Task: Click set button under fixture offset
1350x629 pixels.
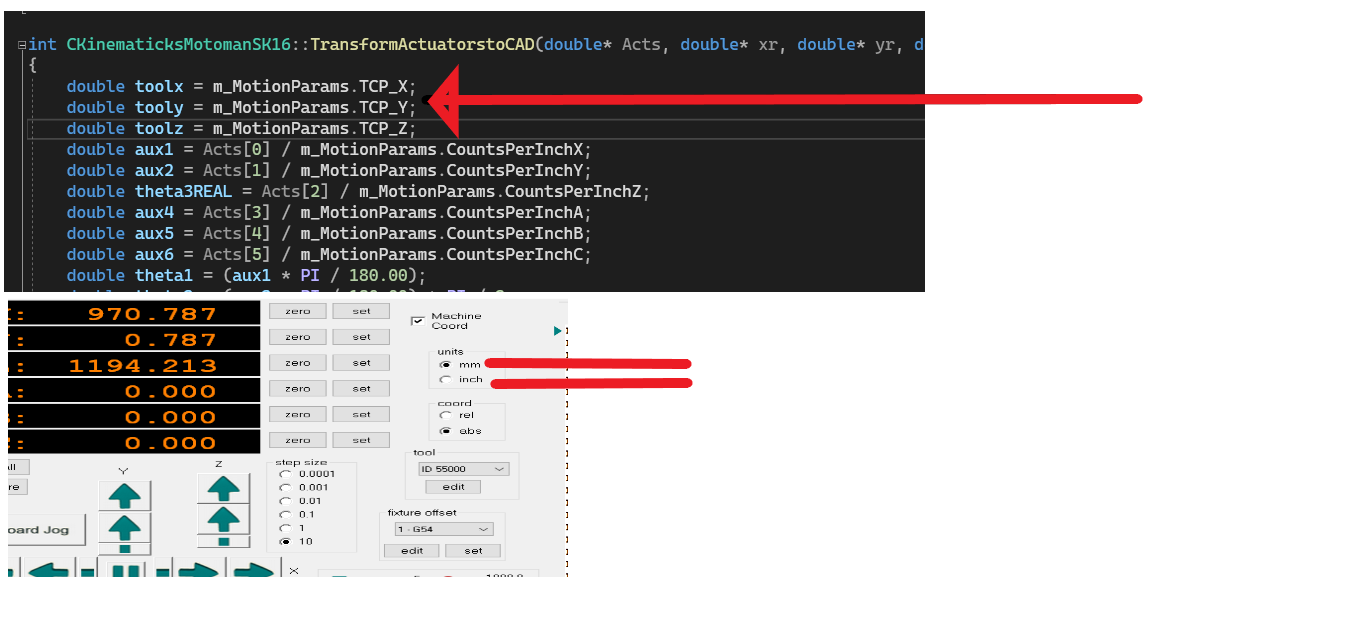Action: tap(473, 551)
